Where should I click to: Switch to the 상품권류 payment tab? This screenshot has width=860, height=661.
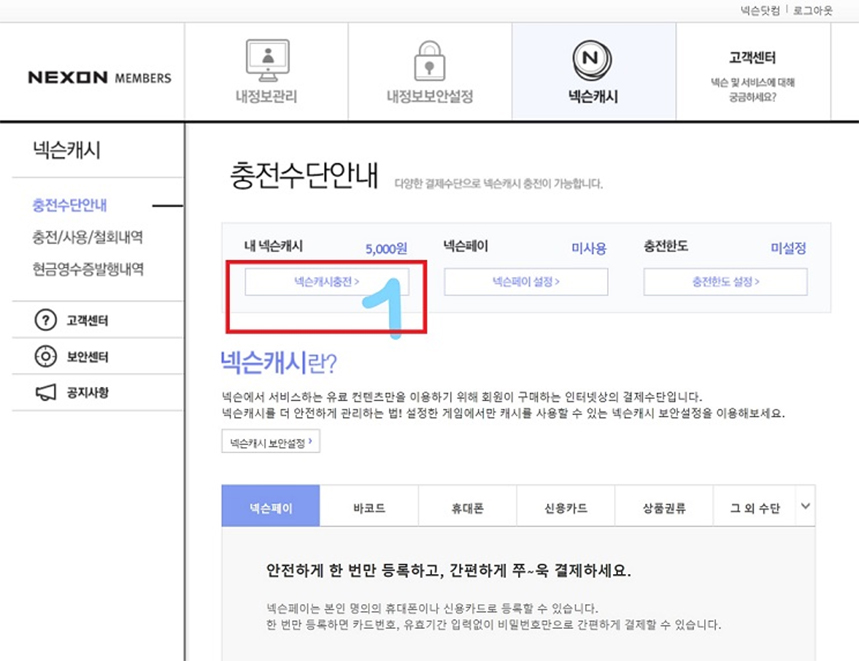click(x=664, y=506)
